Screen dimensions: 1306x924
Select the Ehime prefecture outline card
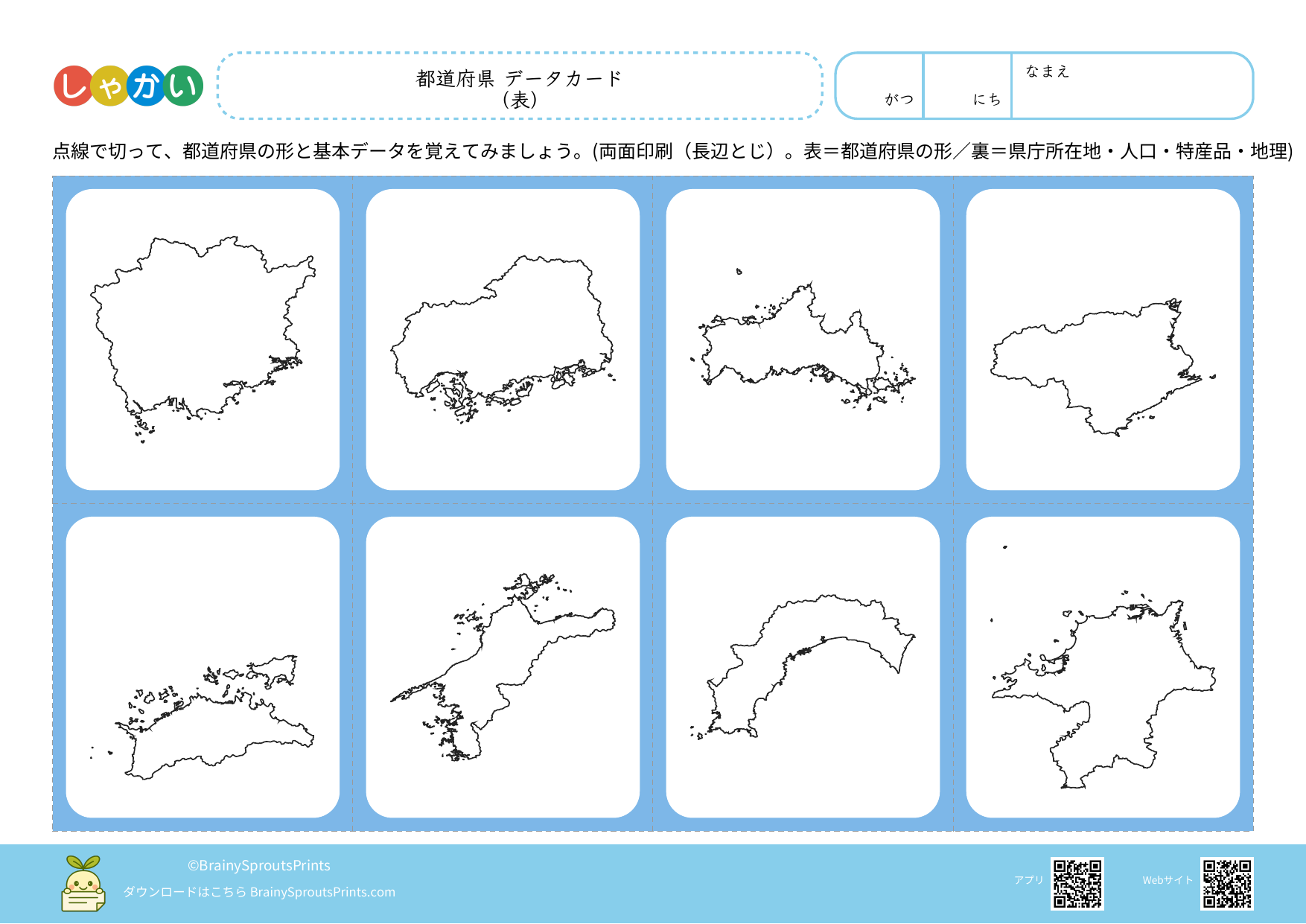(503, 667)
